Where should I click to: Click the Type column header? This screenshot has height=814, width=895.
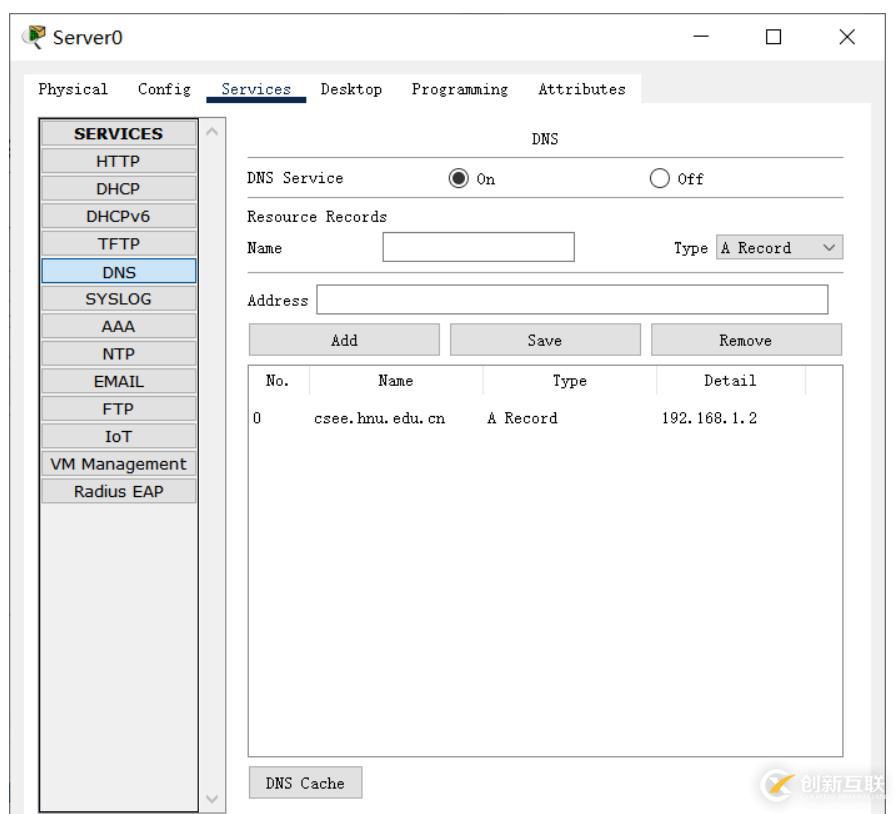click(x=570, y=381)
